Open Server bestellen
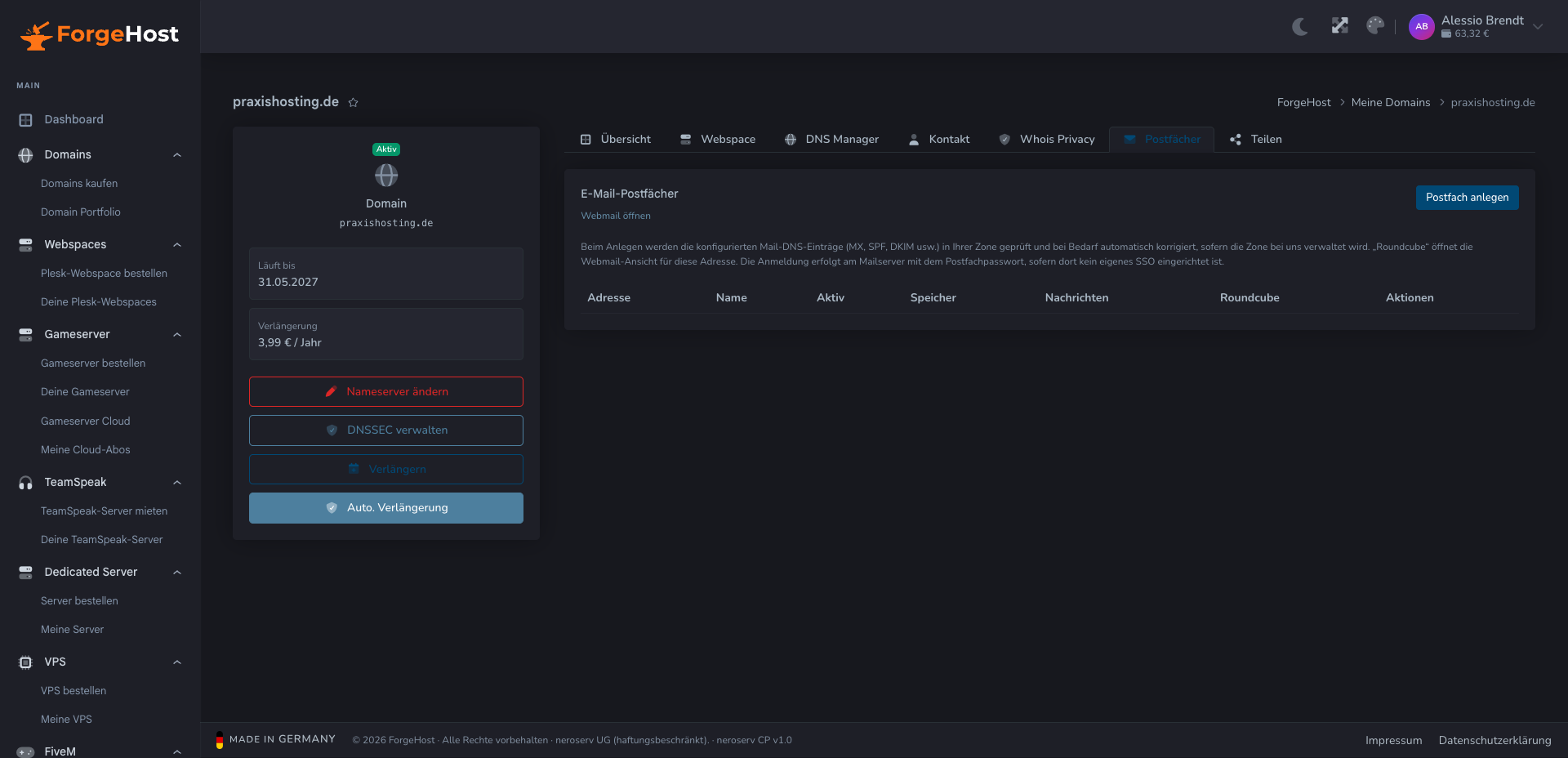 tap(79, 601)
